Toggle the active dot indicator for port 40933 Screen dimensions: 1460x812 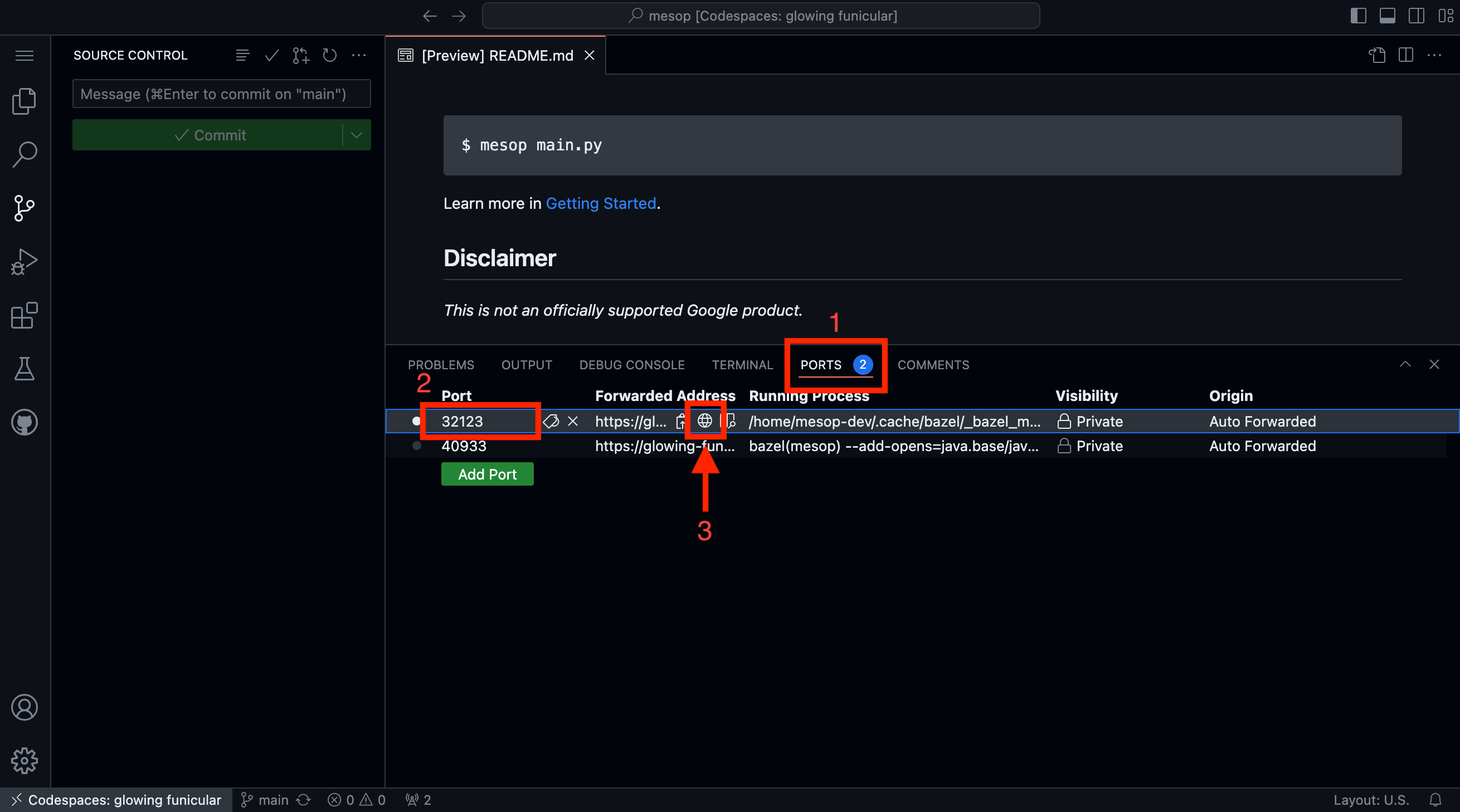click(416, 445)
